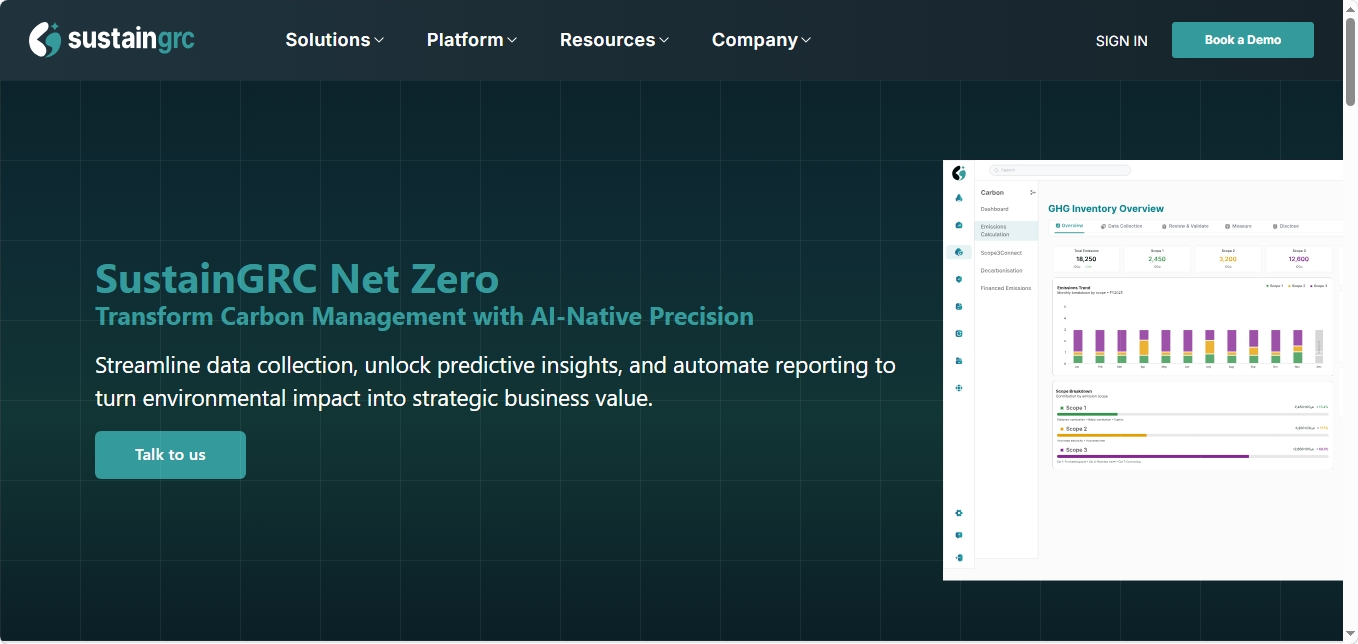The height and width of the screenshot is (644, 1358).
Task: Click the yellow Scope 2 progress bar
Action: click(x=1102, y=435)
